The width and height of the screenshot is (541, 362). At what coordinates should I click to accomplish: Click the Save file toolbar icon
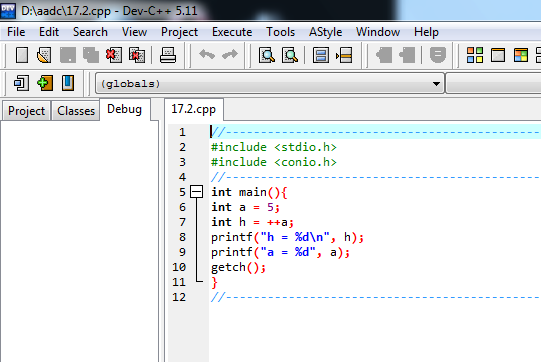click(68, 55)
